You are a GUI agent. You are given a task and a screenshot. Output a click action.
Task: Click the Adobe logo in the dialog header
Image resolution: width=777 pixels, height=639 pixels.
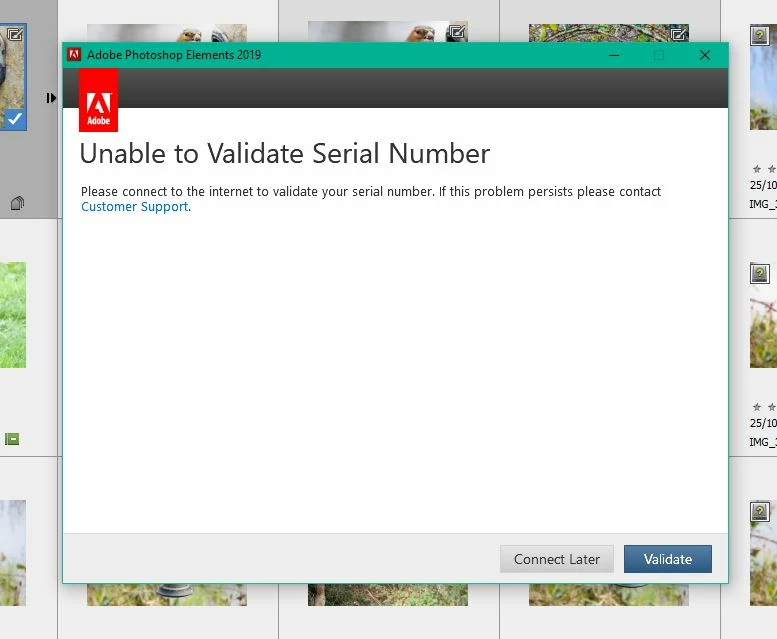click(x=98, y=100)
